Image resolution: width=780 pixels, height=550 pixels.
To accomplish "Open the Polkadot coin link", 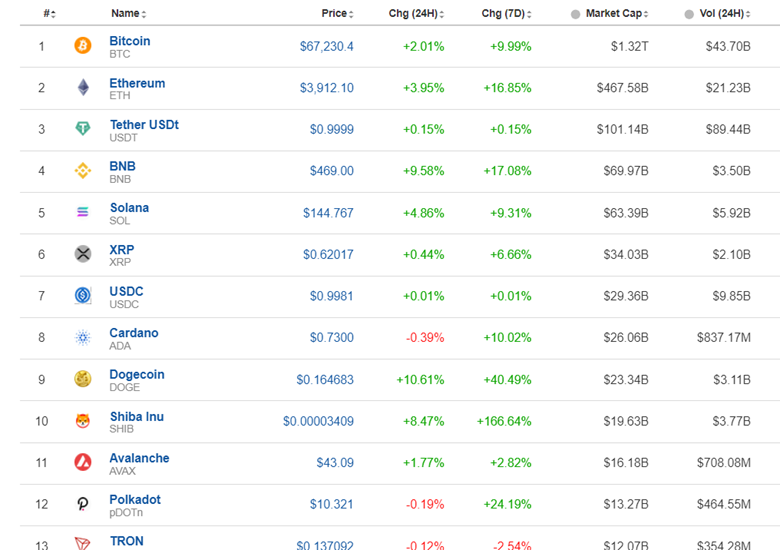I will pos(135,499).
